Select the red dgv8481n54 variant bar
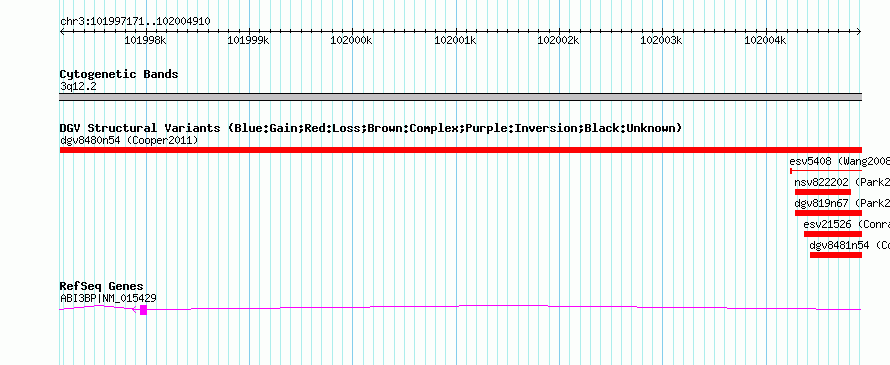 836,255
